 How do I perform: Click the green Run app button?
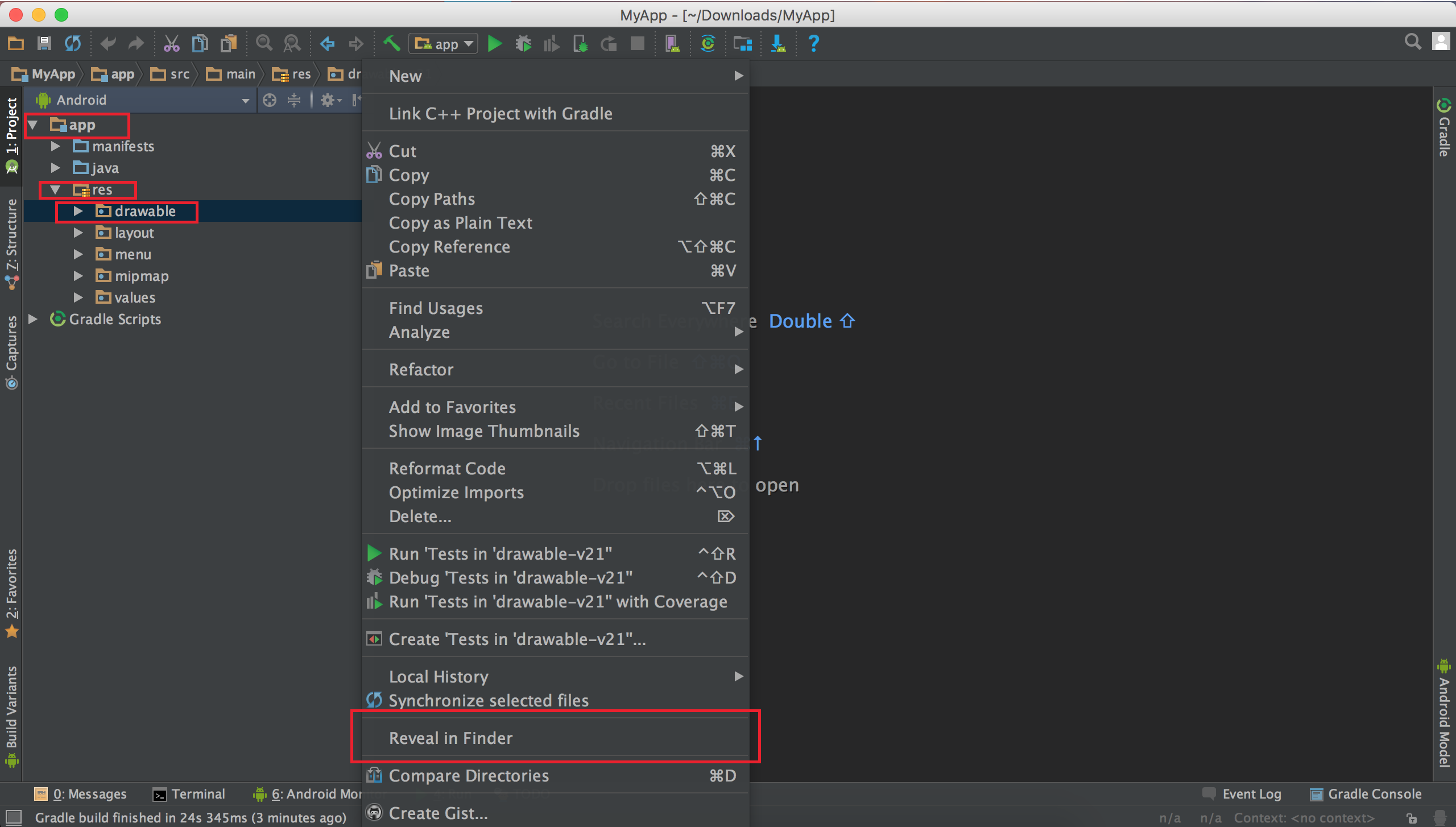click(495, 44)
